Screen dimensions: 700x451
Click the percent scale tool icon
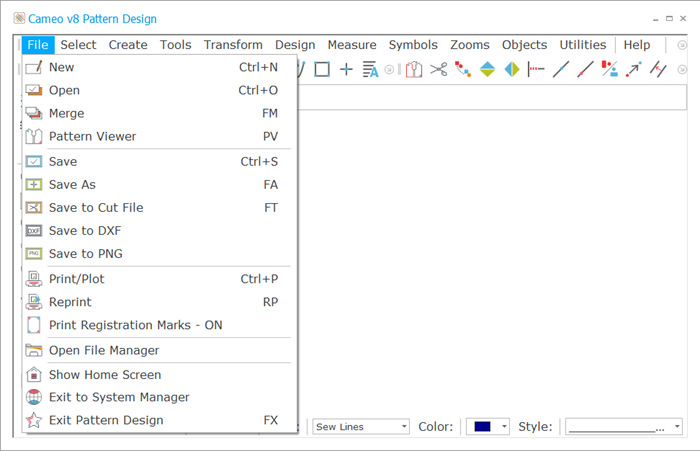[609, 69]
